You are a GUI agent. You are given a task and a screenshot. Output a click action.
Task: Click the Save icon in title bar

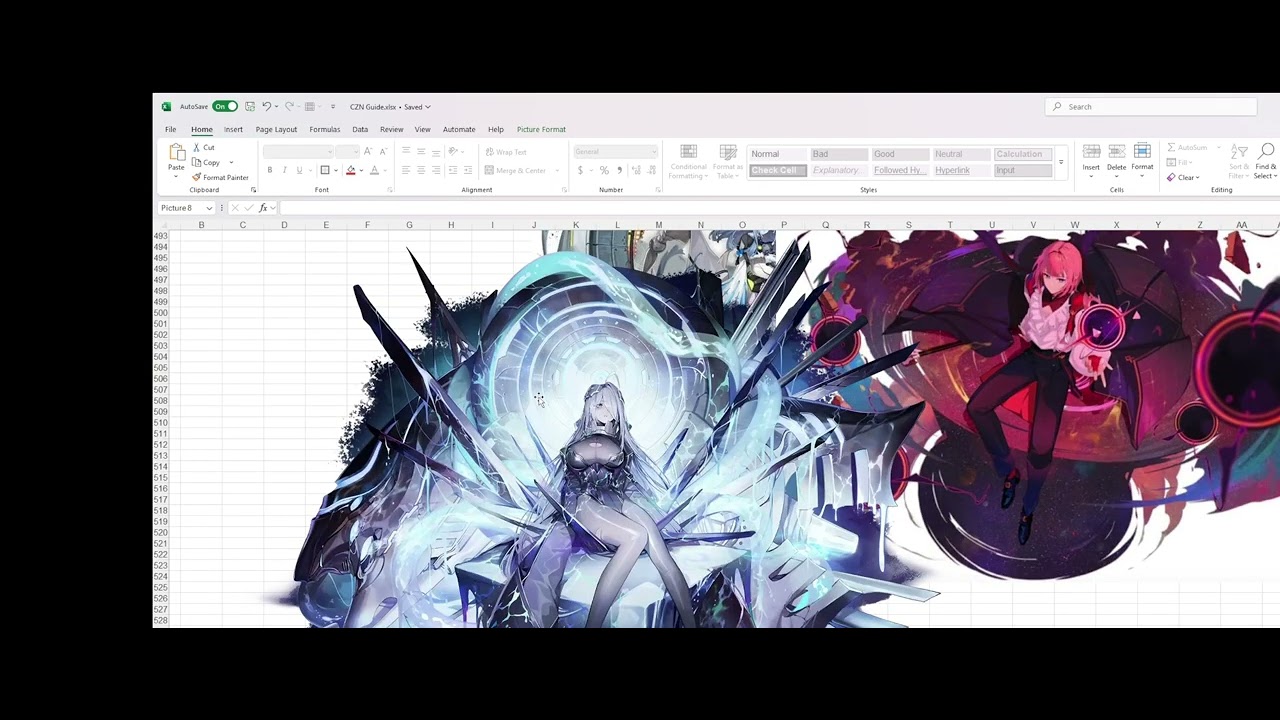[250, 107]
